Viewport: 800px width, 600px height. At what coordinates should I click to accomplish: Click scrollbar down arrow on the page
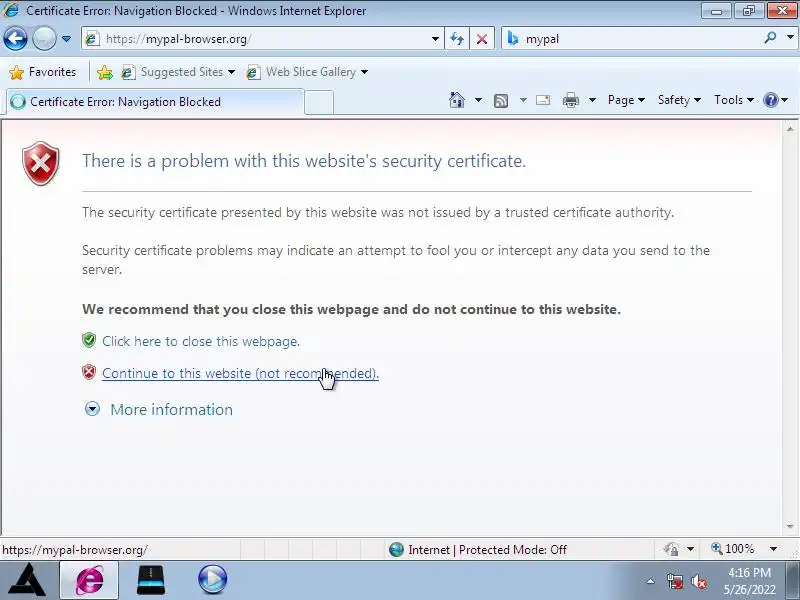click(x=790, y=526)
